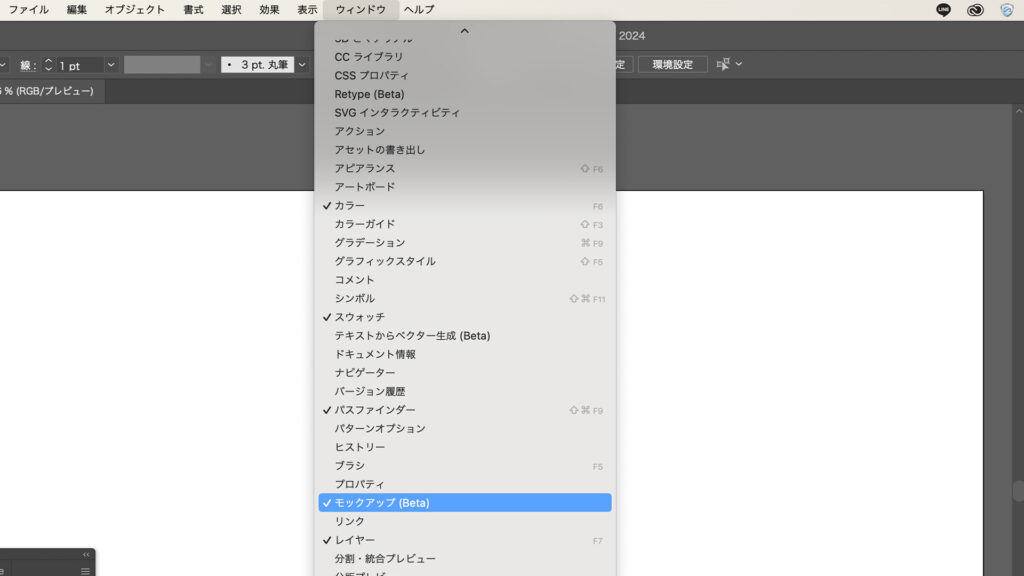Click the LINE icon in the menu bar
1024x576 pixels.
941,9
